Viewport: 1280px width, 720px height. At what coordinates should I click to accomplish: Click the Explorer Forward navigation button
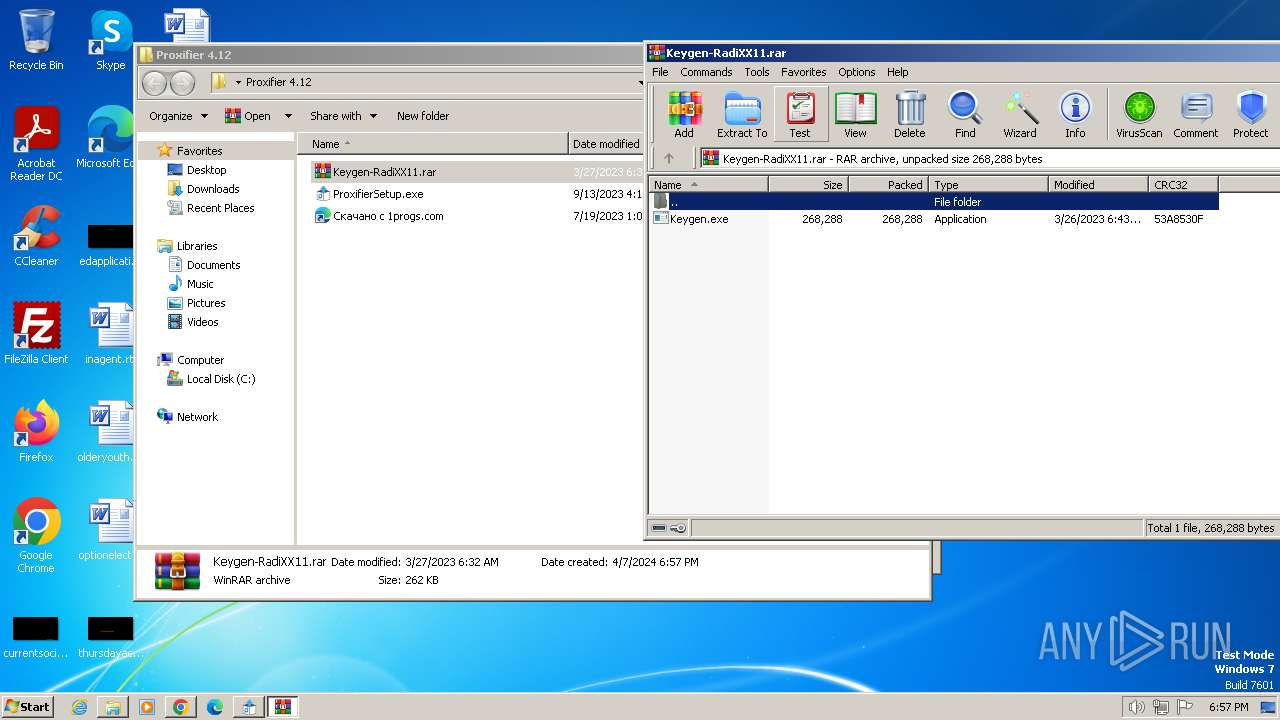(182, 82)
